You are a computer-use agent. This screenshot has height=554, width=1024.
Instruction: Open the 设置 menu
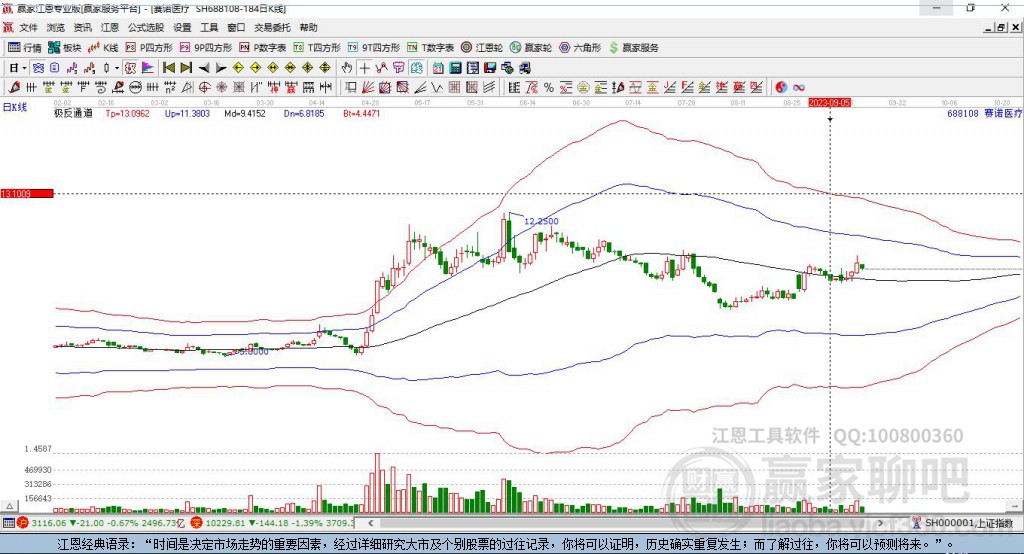(x=182, y=27)
